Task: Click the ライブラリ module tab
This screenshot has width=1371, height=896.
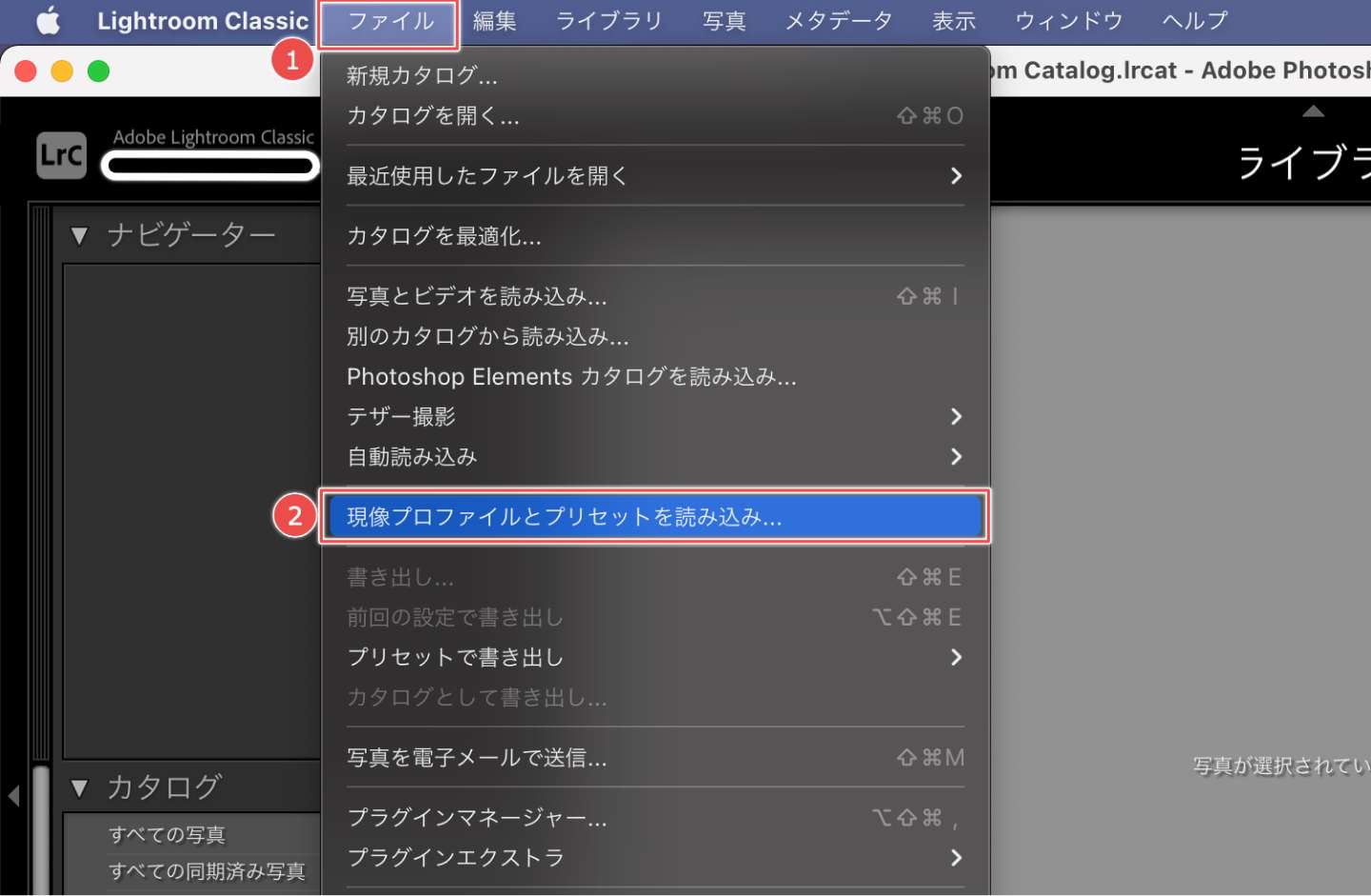Action: pyautogui.click(x=1304, y=163)
